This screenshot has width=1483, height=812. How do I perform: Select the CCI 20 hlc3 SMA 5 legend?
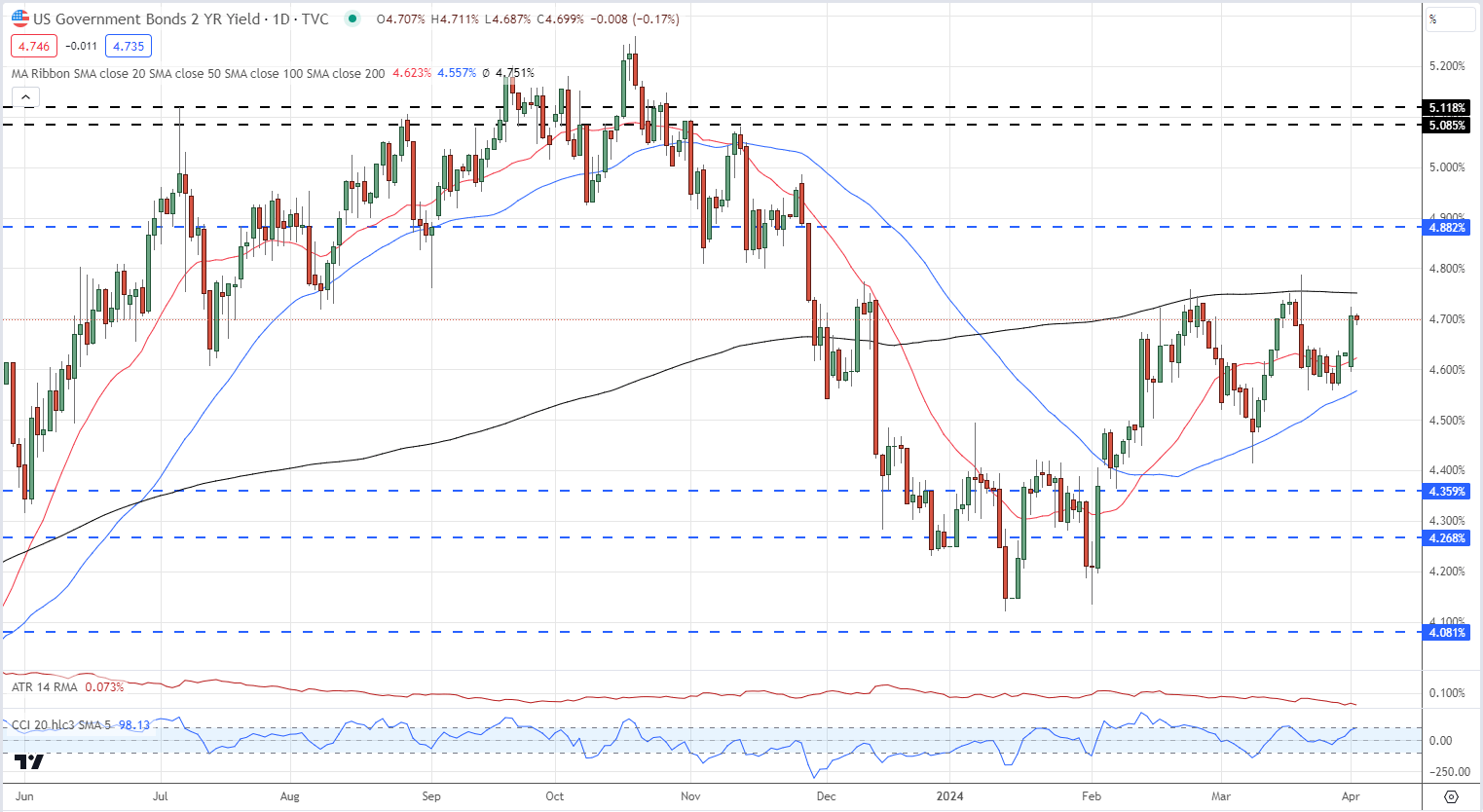coord(62,724)
